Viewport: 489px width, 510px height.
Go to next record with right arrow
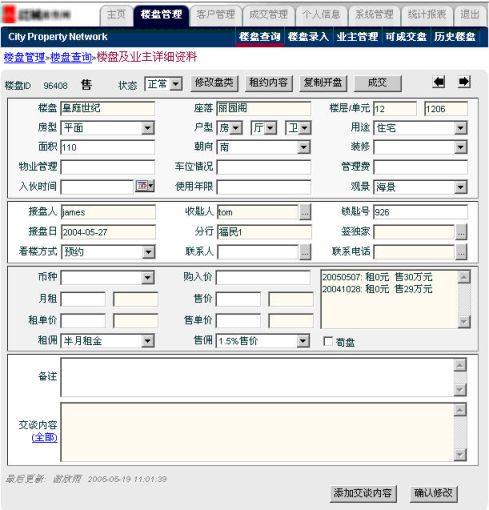(464, 82)
